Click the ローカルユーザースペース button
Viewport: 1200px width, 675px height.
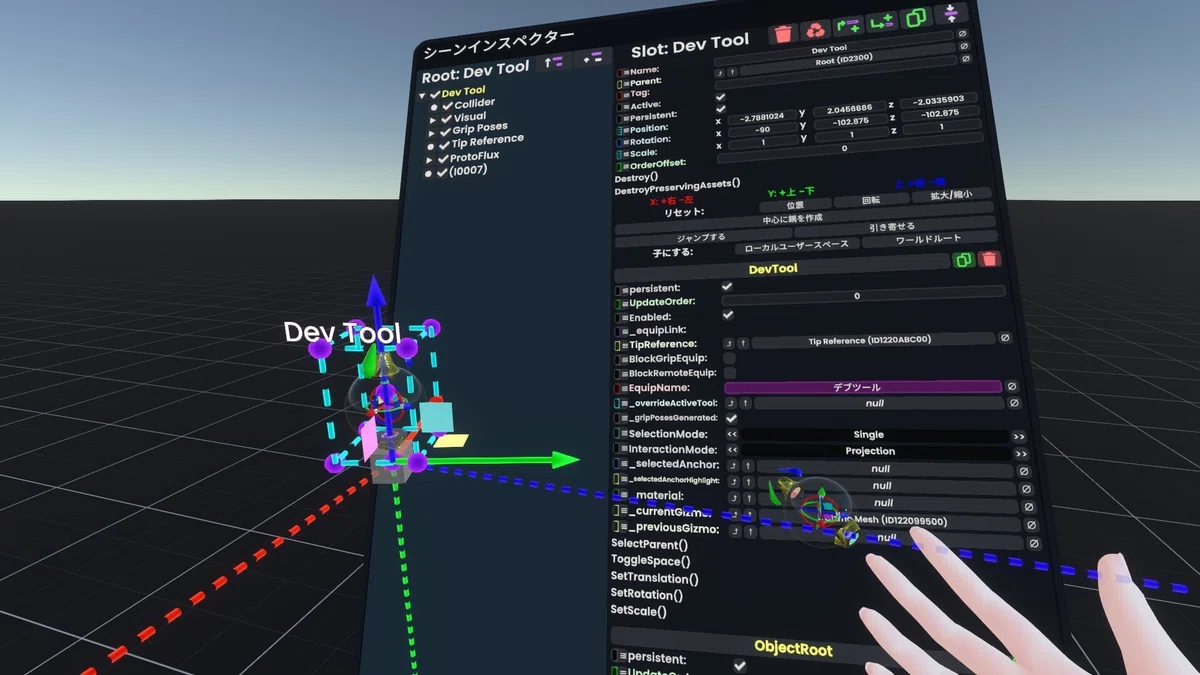796,245
